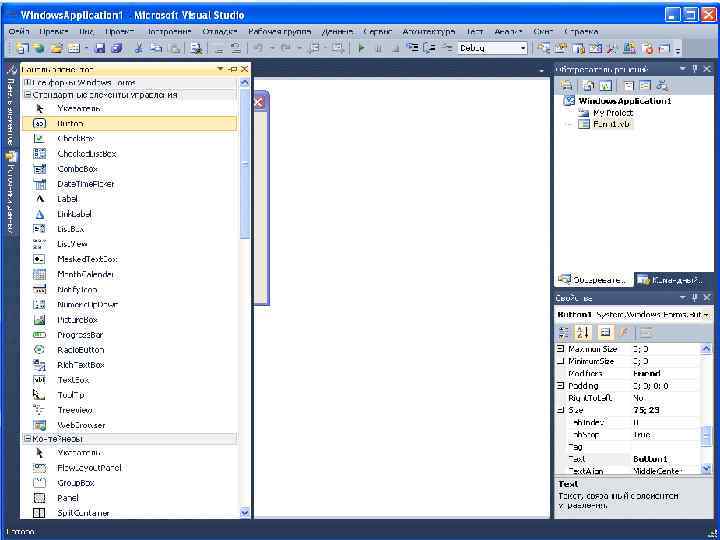Select the Panel container control
Screen dimensions: 720x540
(x=129, y=498)
